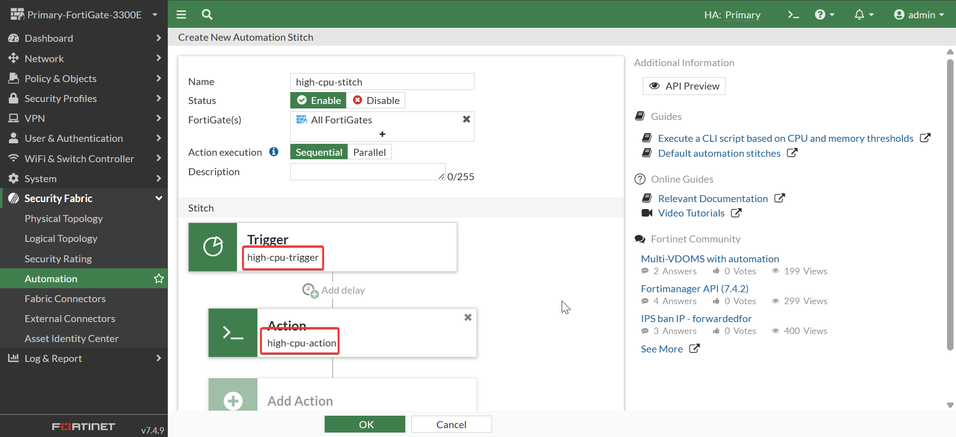Click external link icon beside Relevant Documentation

pos(780,198)
